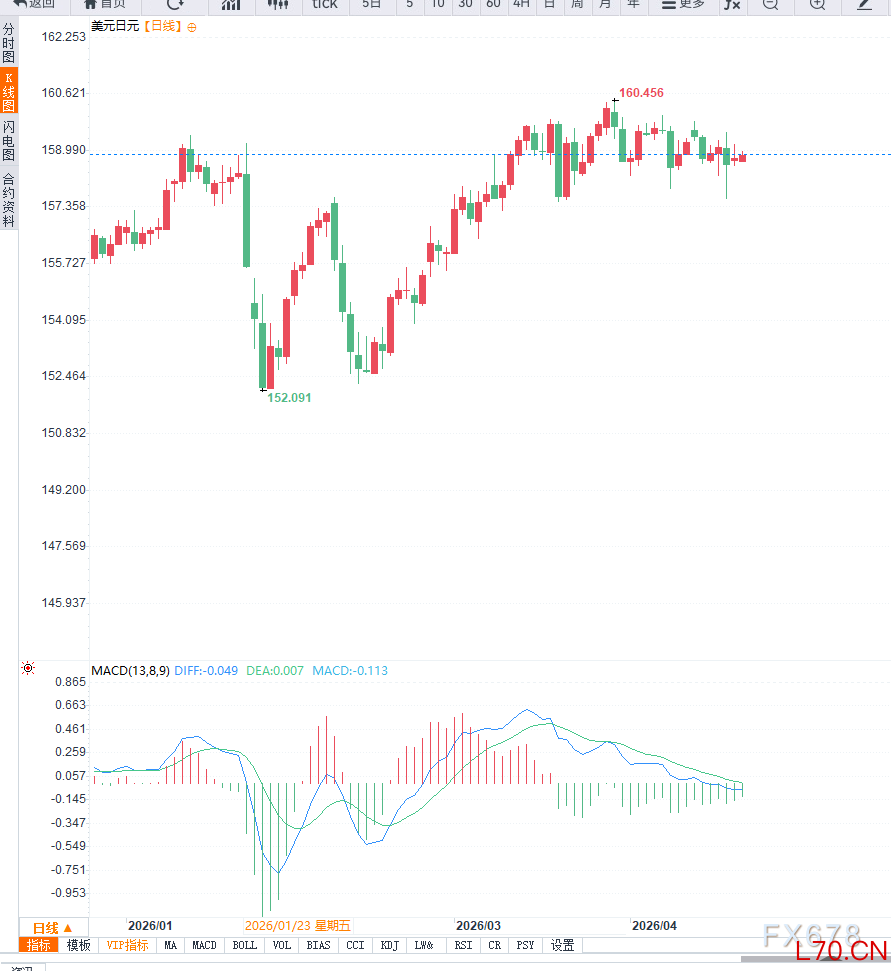Click the red MACD settings icon
The image size is (891, 971).
pos(28,668)
